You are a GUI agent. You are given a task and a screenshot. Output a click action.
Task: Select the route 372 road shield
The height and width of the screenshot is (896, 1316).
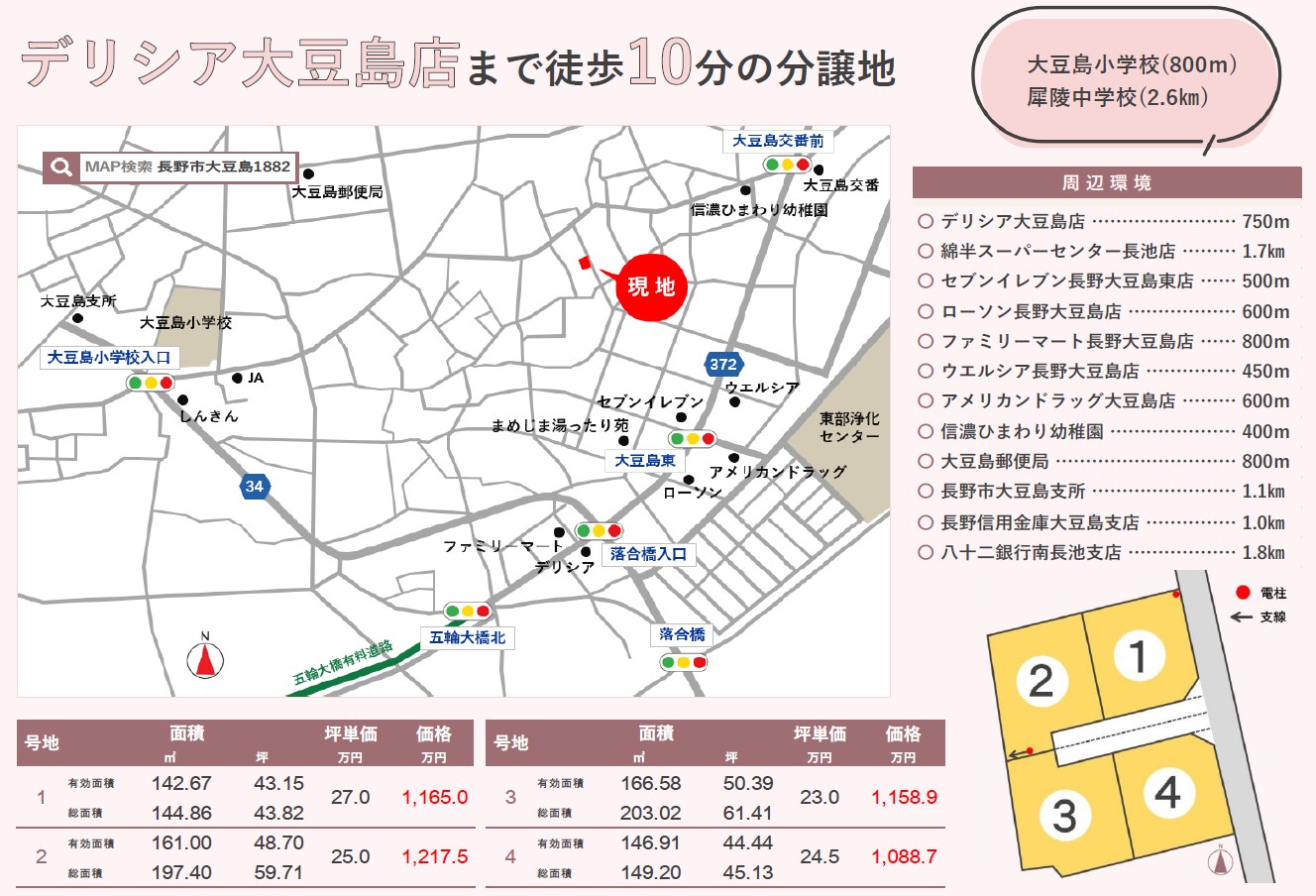pyautogui.click(x=722, y=364)
